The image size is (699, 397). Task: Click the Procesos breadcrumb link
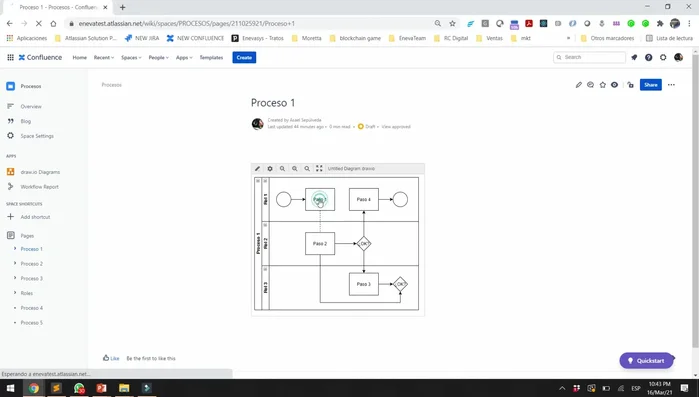pyautogui.click(x=111, y=85)
